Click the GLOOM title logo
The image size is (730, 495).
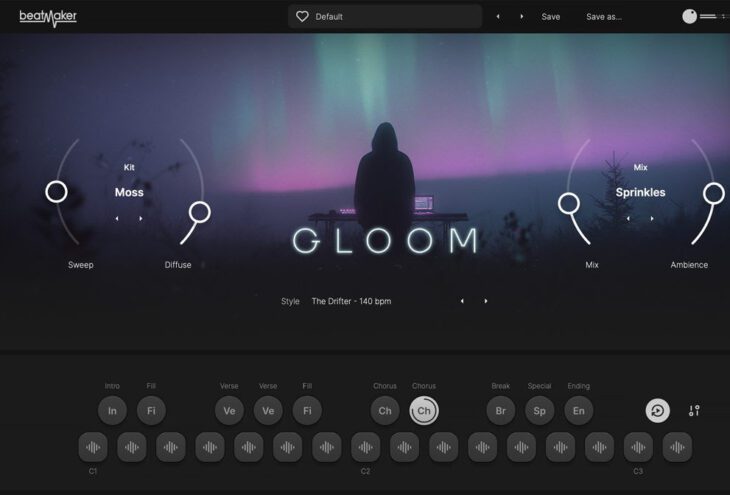[385, 240]
